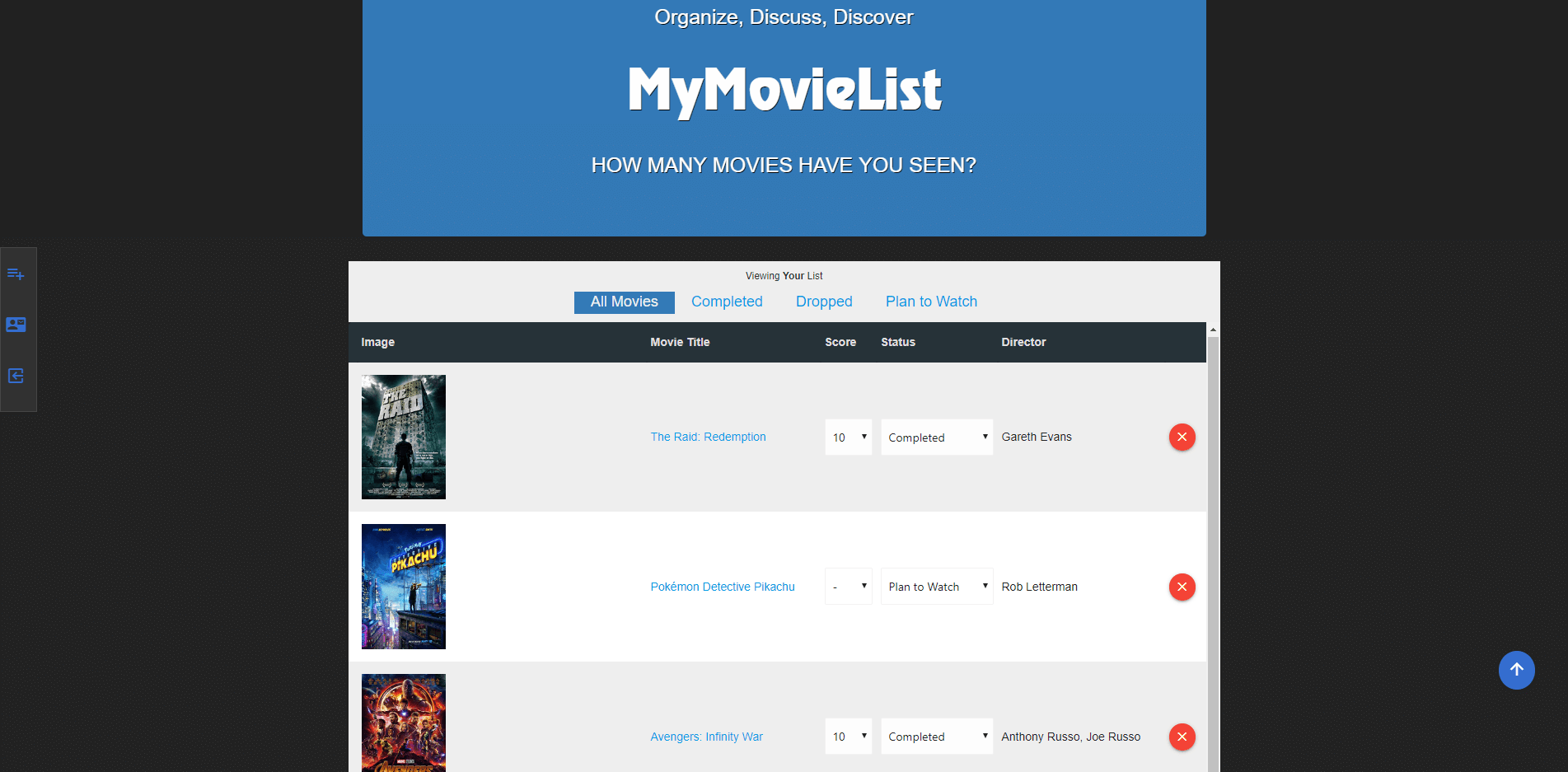Switch to the Dropped tab

pyautogui.click(x=823, y=302)
